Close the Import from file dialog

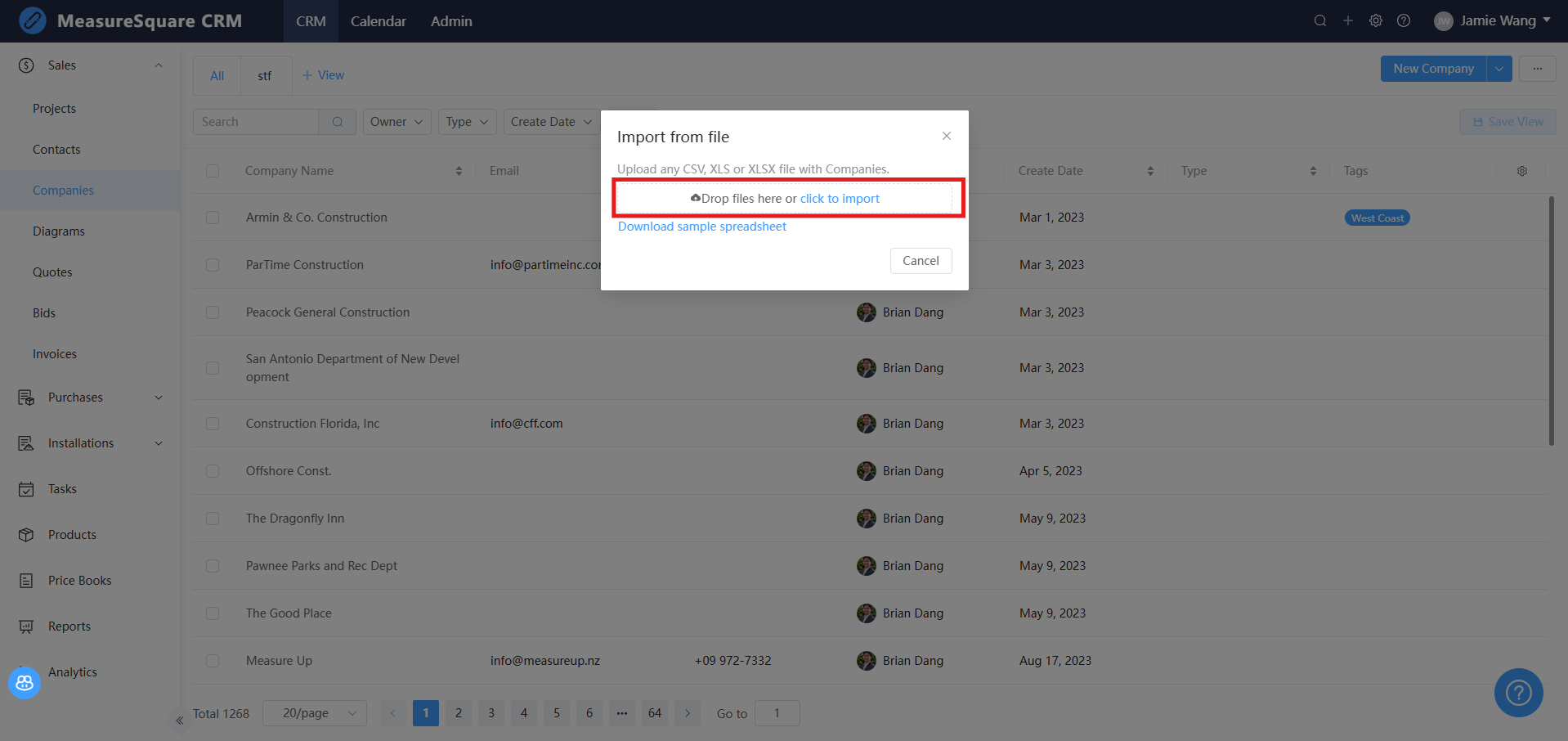[x=947, y=136]
